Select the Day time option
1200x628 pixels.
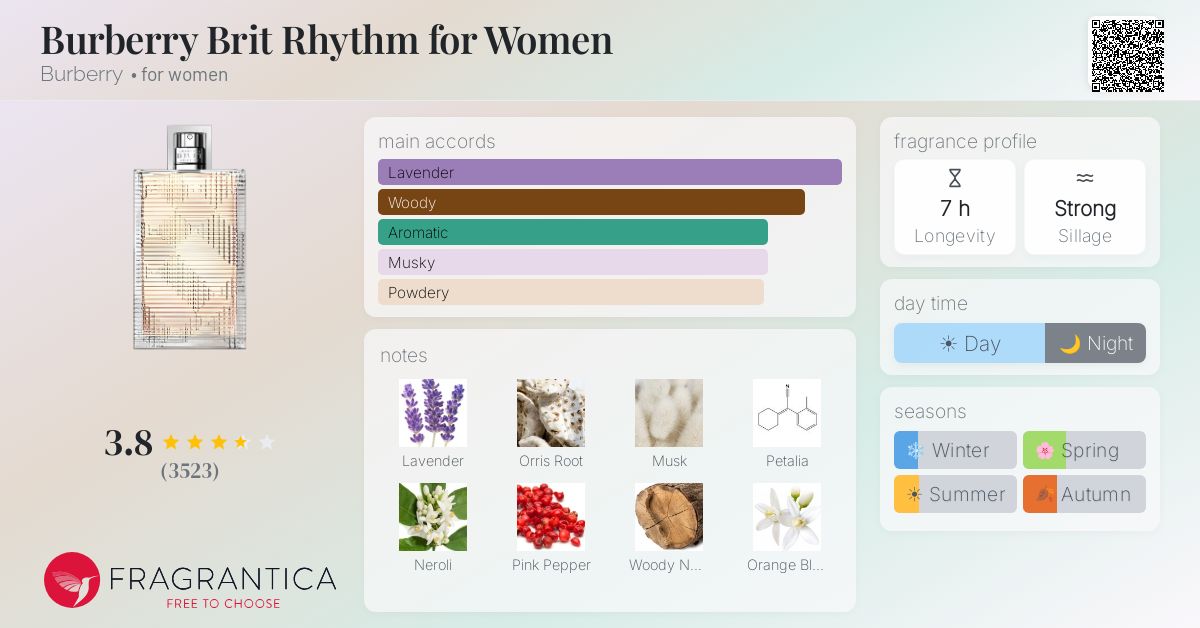(969, 343)
